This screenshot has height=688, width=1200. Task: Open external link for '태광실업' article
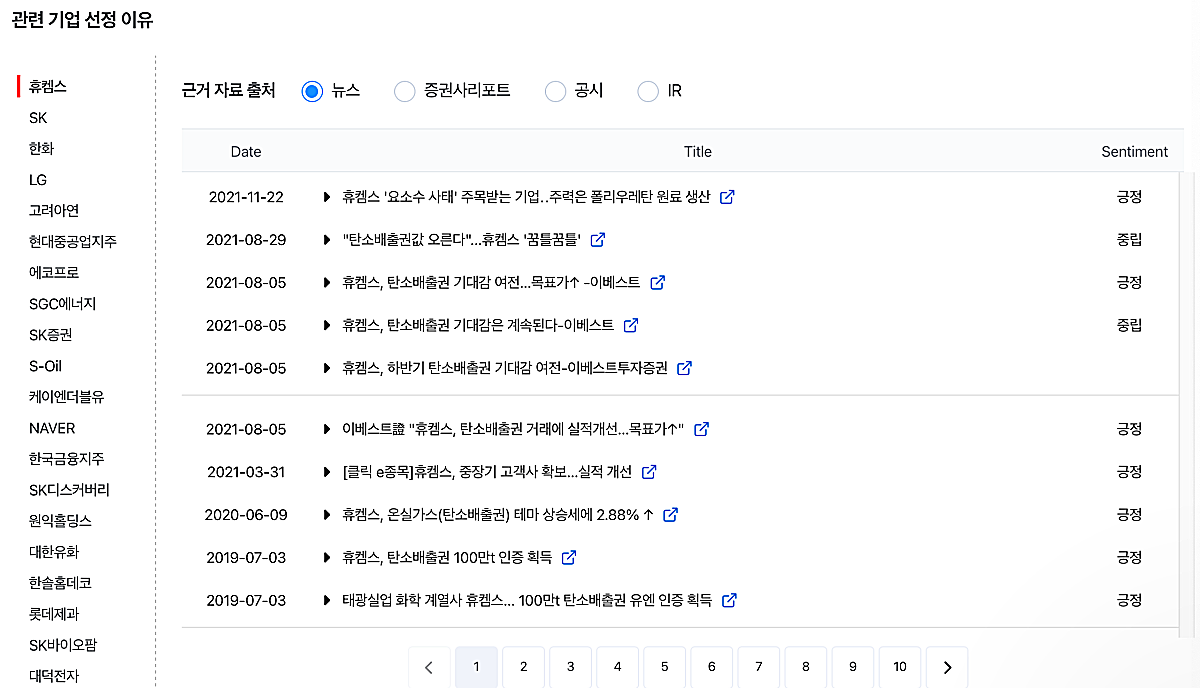[729, 600]
